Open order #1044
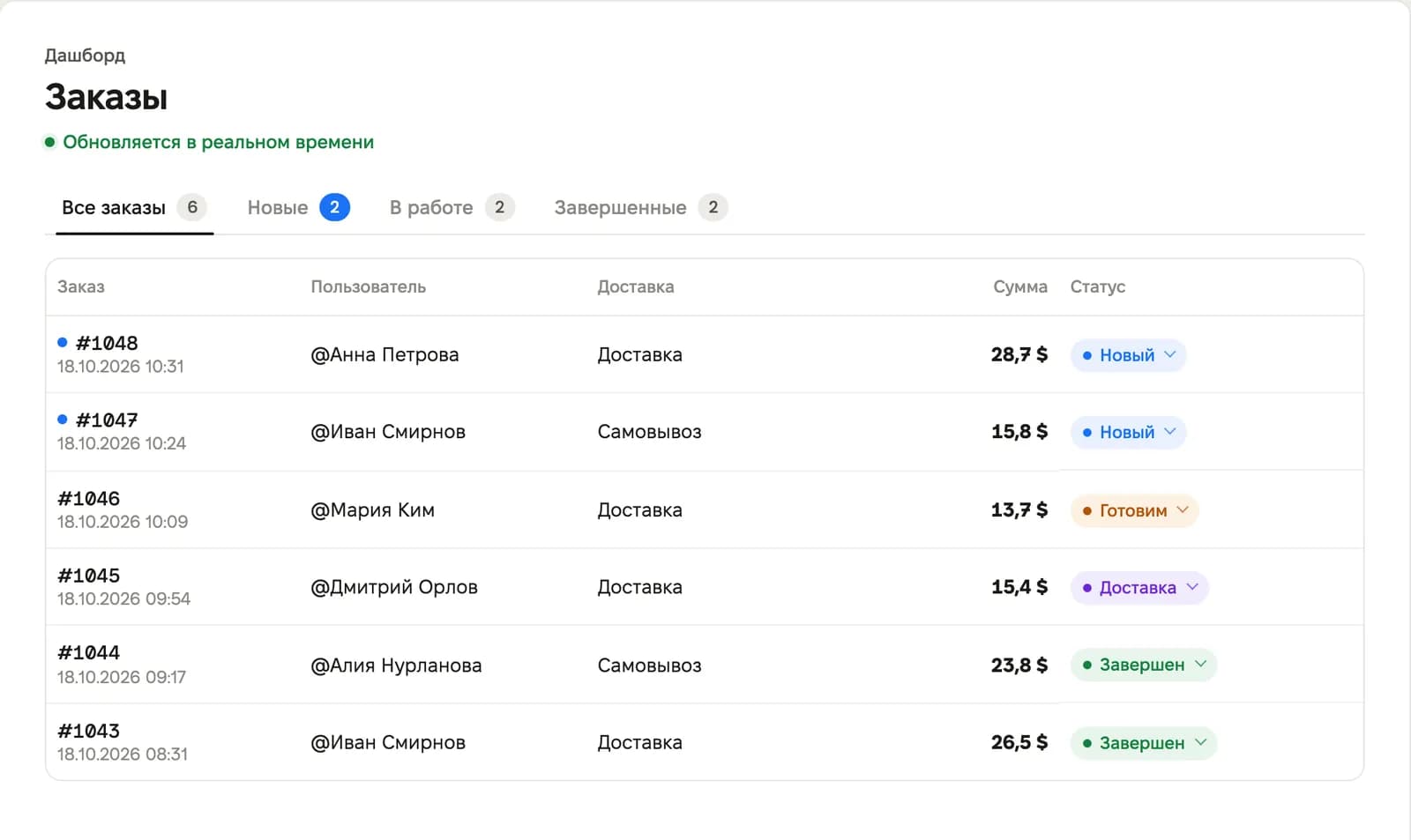This screenshot has width=1411, height=840. tap(88, 653)
